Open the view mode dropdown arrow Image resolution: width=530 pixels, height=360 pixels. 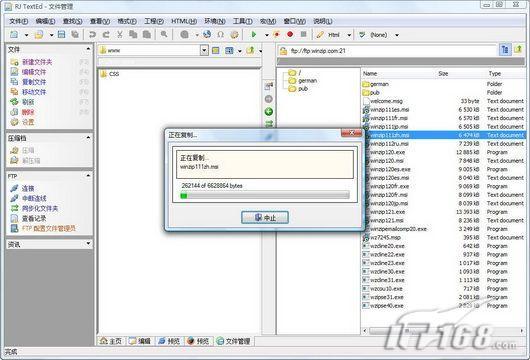click(x=239, y=51)
